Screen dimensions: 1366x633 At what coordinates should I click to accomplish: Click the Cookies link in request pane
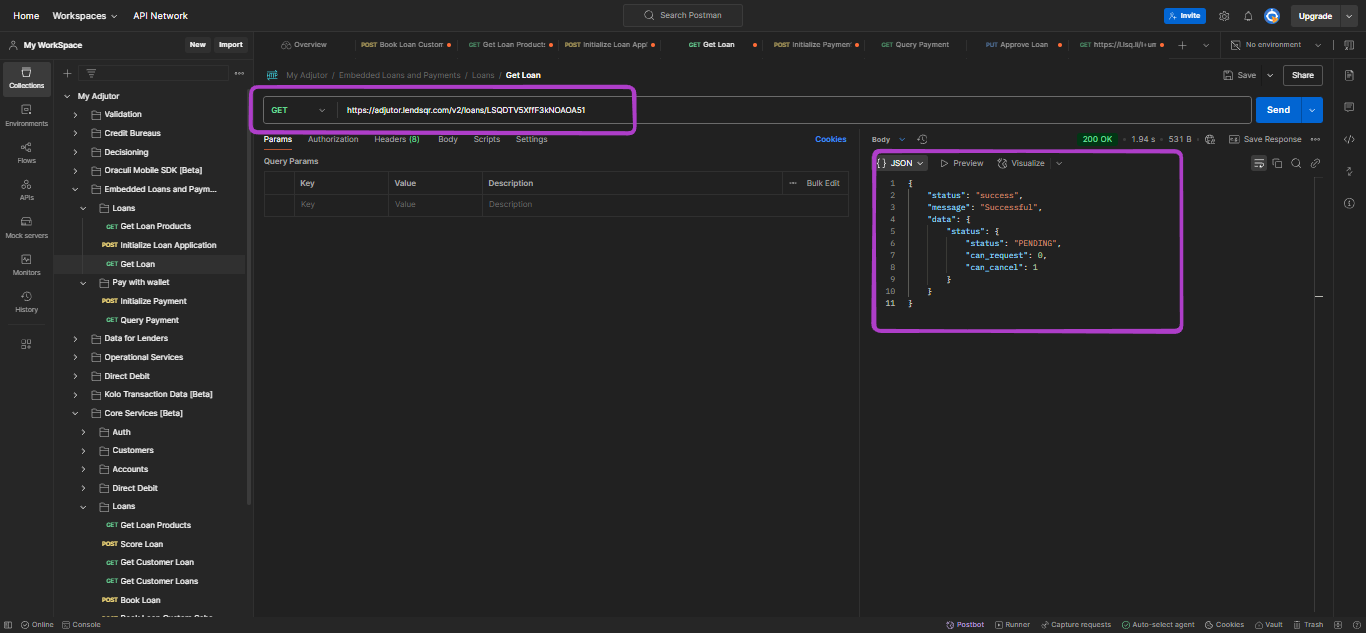pyautogui.click(x=830, y=139)
